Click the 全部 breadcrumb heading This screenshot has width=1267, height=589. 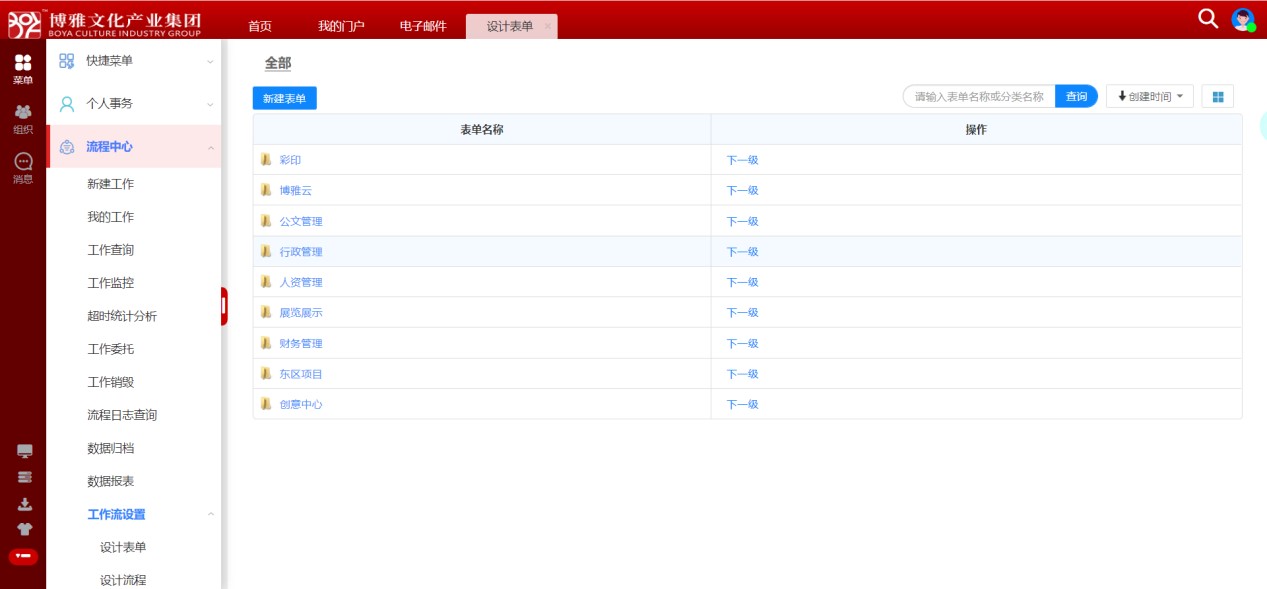click(278, 63)
